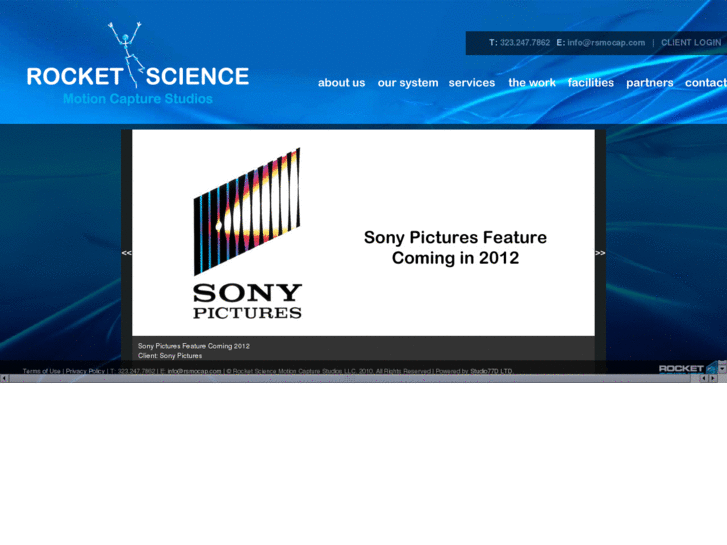Screen dimensions: 727x545
Task: Open the Studio77D LTD footer link
Action: (491, 371)
